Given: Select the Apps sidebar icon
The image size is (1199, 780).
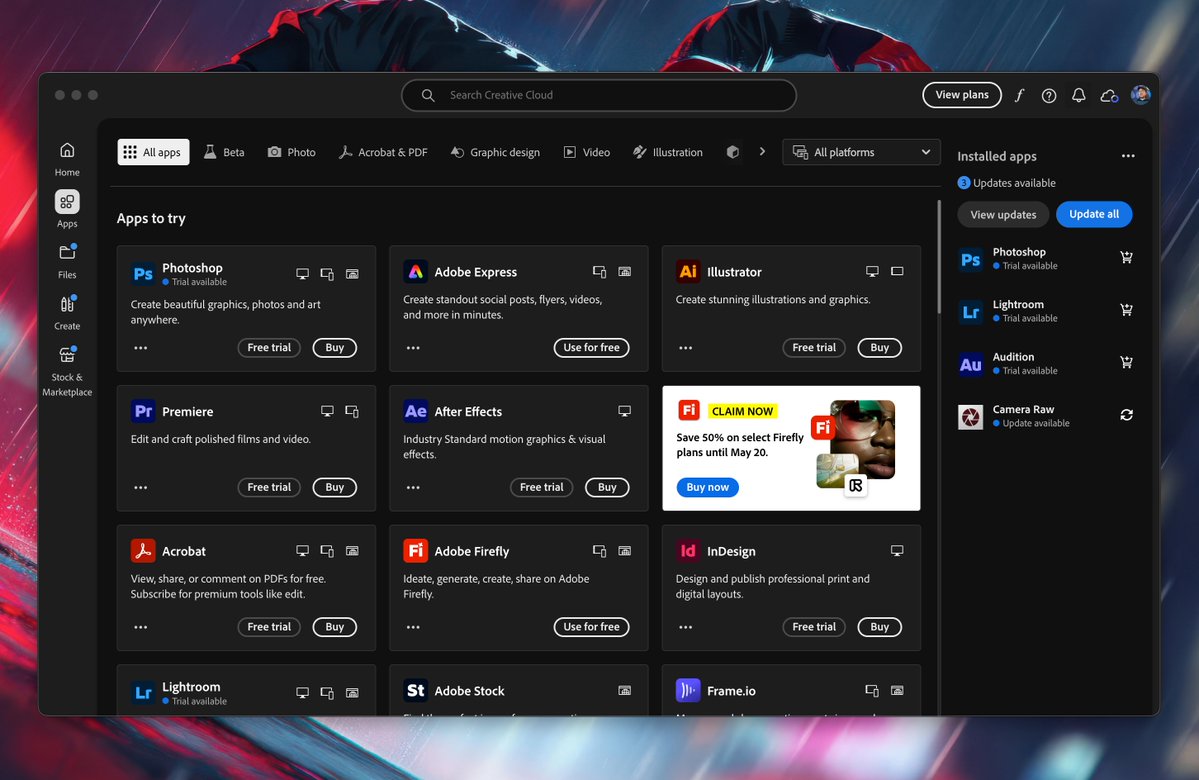Looking at the screenshot, I should click(x=67, y=202).
